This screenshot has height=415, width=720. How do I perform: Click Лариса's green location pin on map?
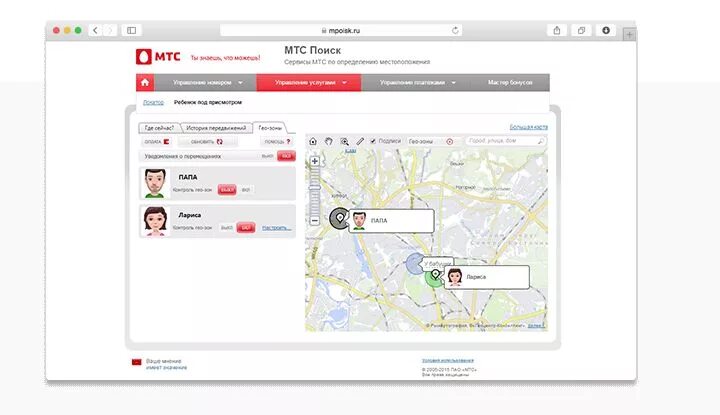(x=434, y=277)
